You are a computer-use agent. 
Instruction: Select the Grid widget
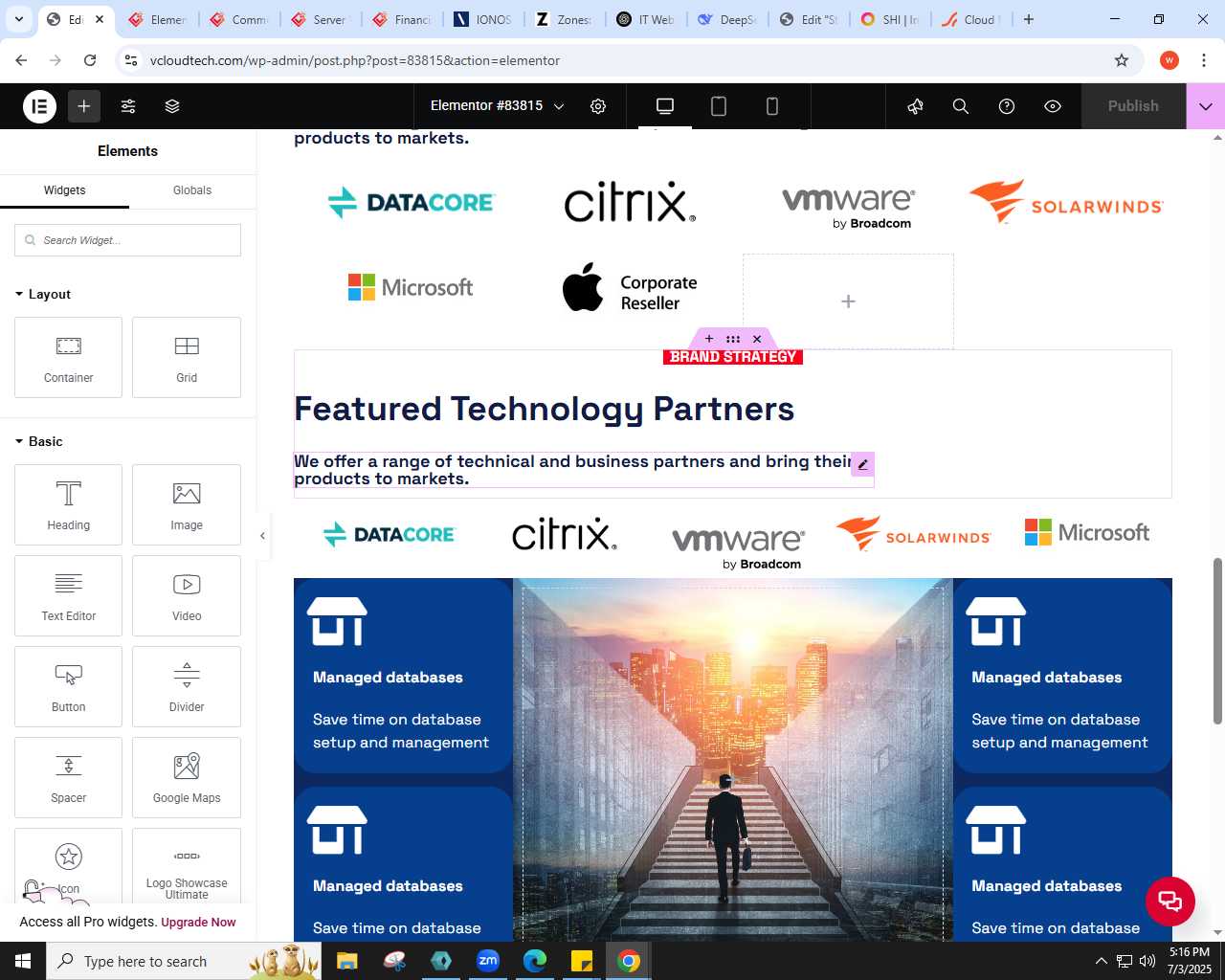(x=187, y=357)
